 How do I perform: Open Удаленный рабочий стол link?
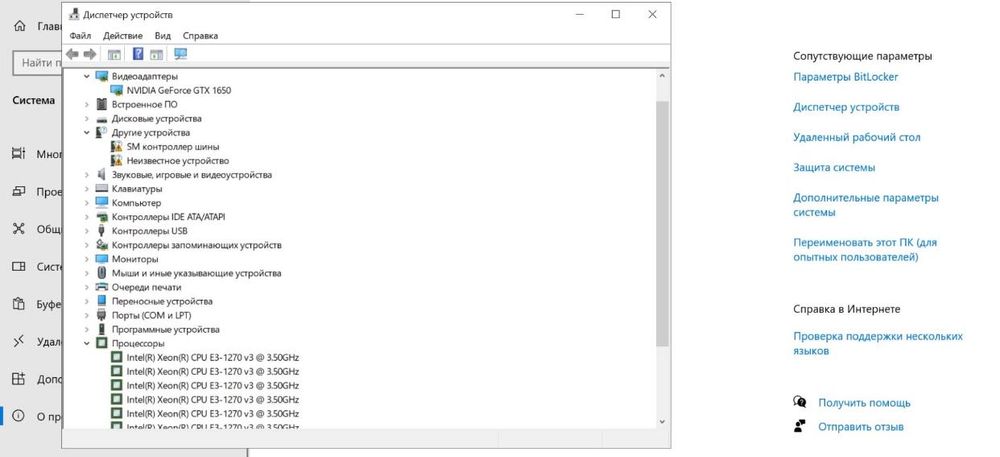point(857,137)
